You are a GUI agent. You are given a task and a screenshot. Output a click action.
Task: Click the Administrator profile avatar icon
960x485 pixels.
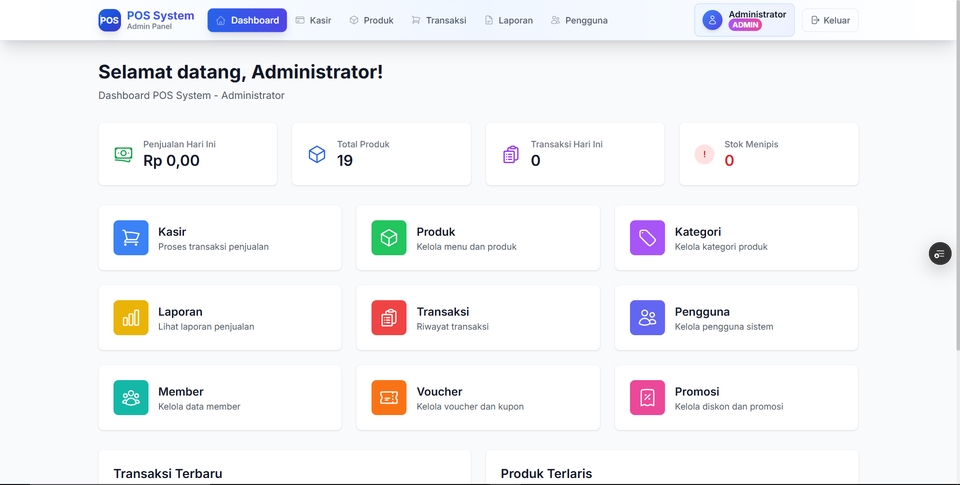click(712, 20)
